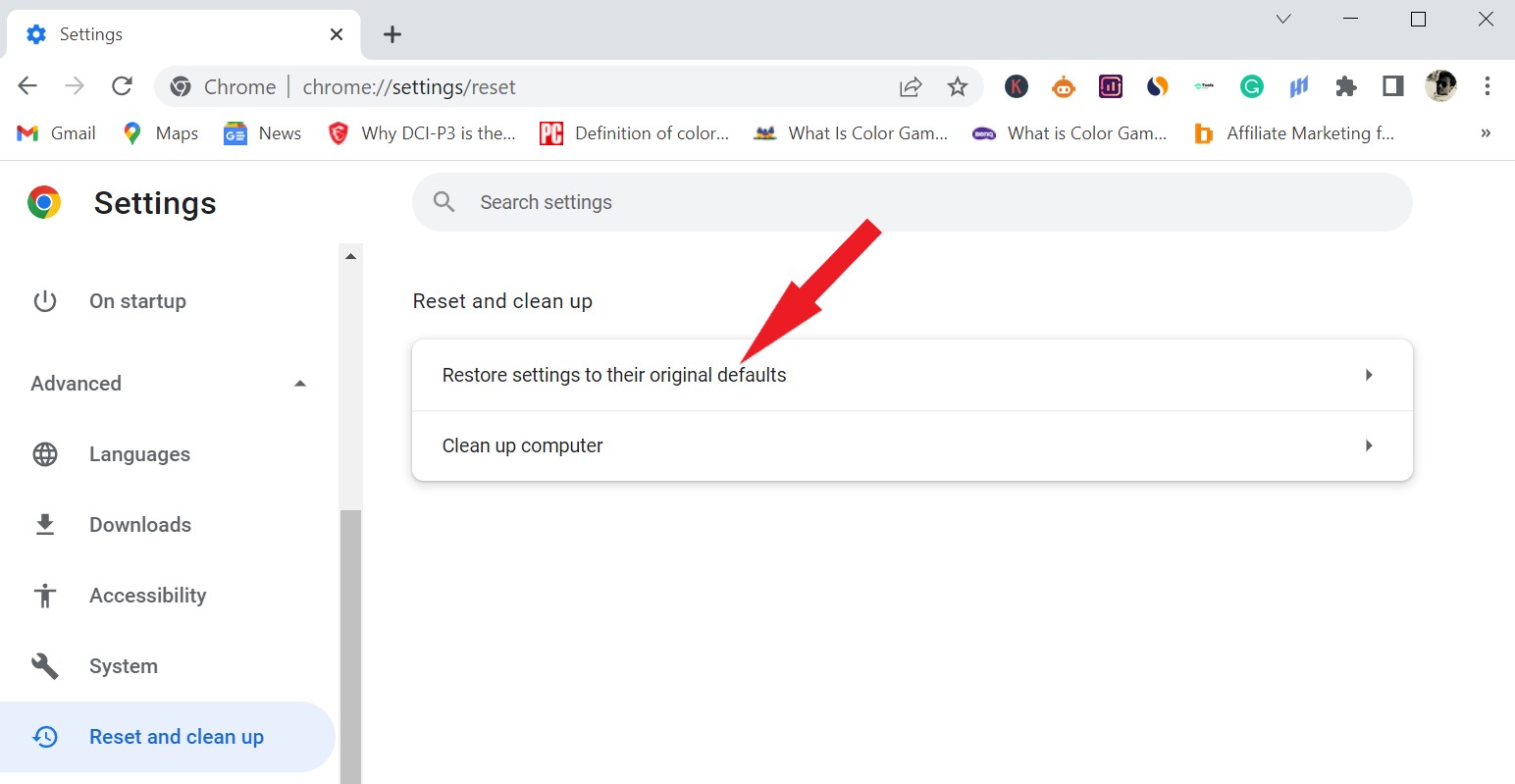The height and width of the screenshot is (784, 1515).
Task: Reload the current page
Action: click(122, 85)
